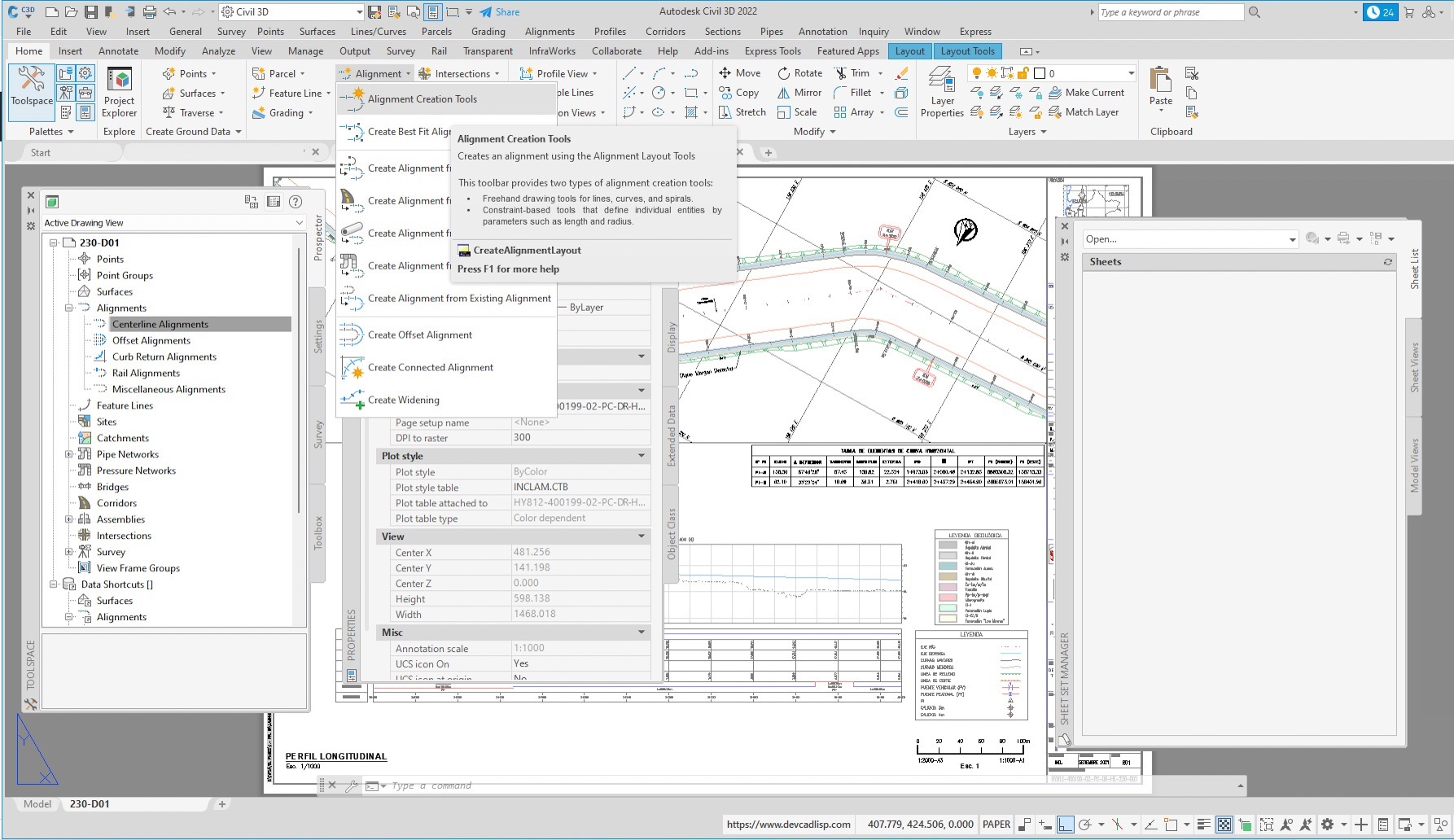
Task: Expand the Points dropdown in the ribbon
Action: click(215, 72)
